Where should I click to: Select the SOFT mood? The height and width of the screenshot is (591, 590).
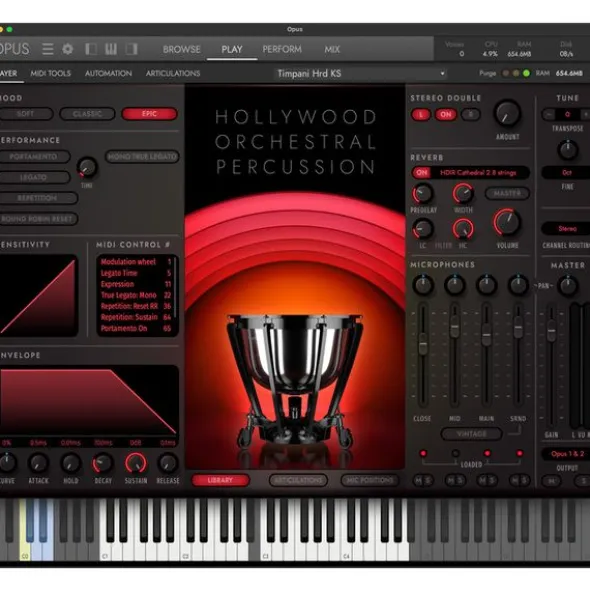pos(26,114)
